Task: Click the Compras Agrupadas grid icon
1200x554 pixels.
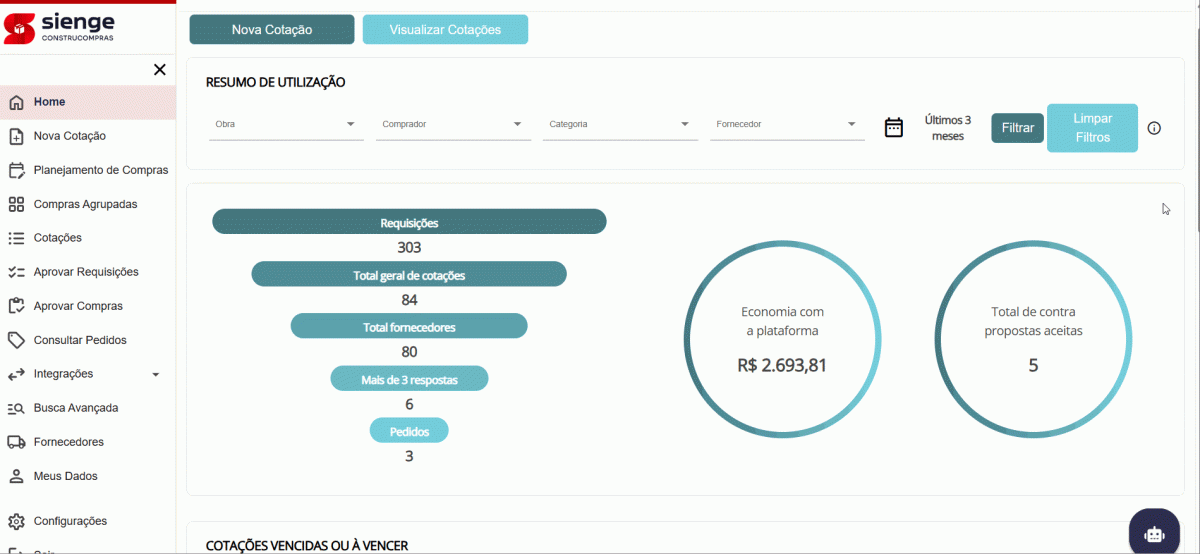Action: coord(16,204)
